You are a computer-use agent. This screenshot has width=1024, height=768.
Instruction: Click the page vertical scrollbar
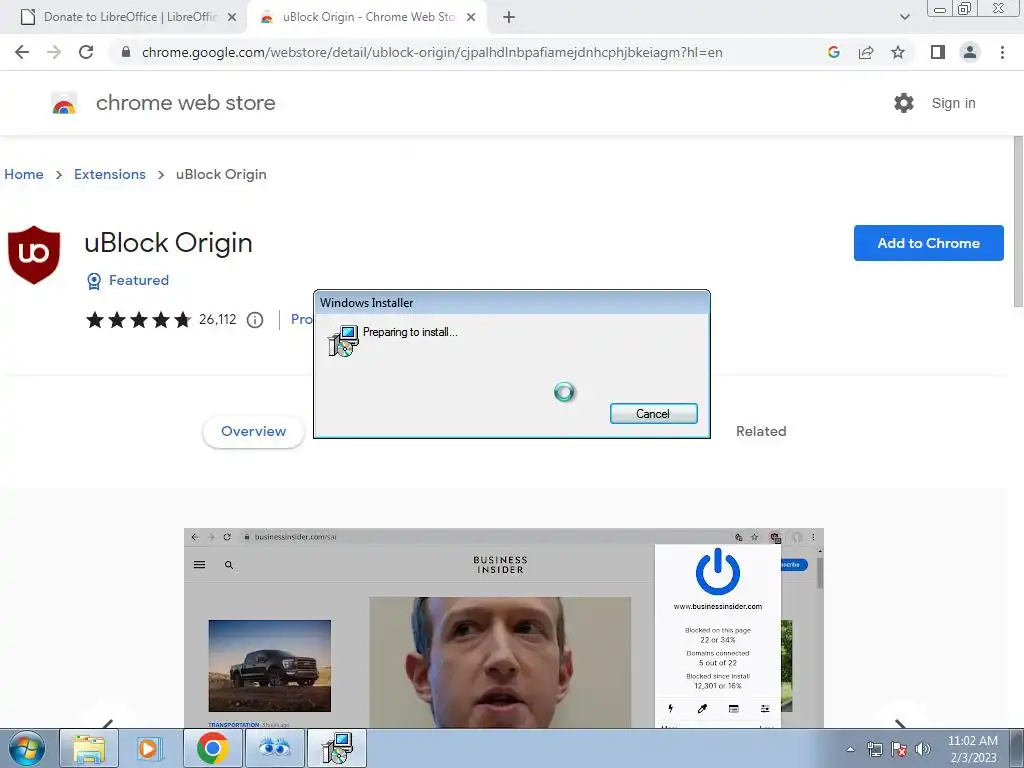[1017, 221]
